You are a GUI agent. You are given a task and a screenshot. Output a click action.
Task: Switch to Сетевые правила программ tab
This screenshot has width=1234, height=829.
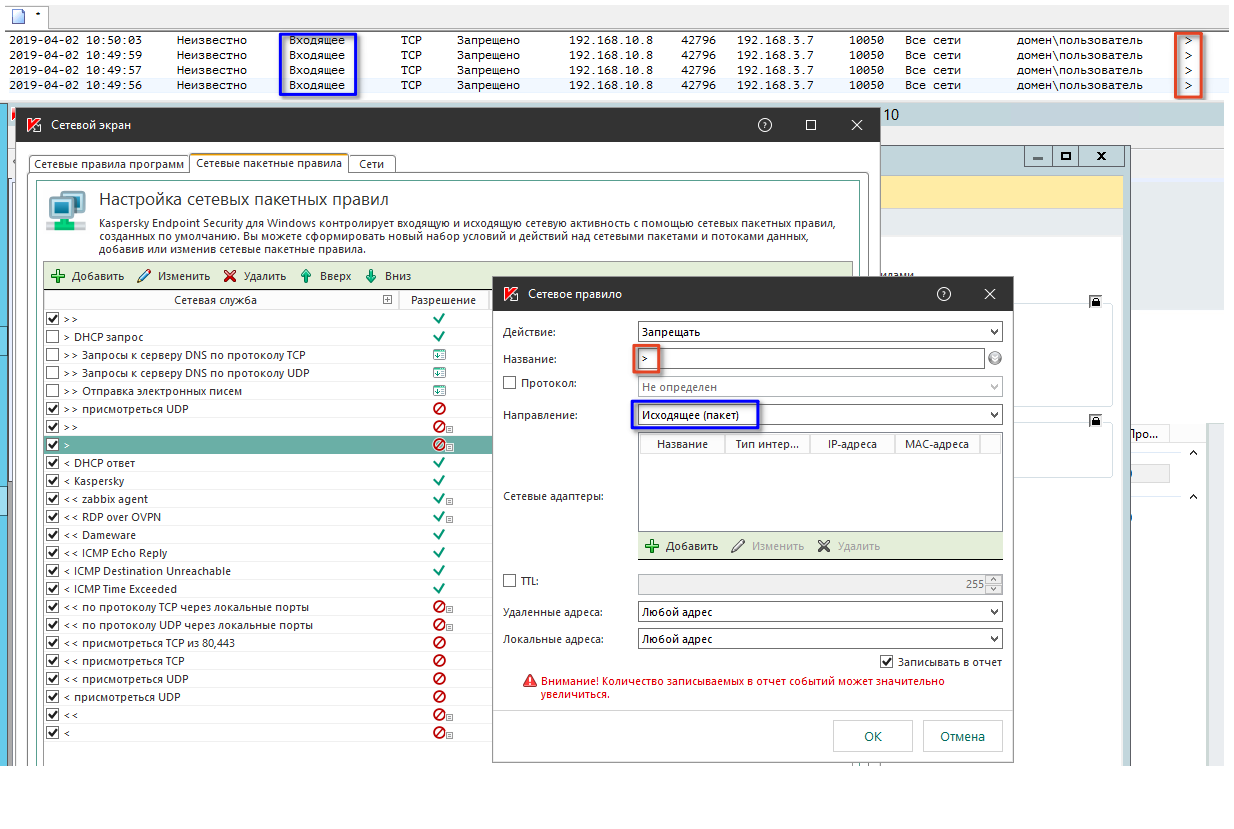109,164
